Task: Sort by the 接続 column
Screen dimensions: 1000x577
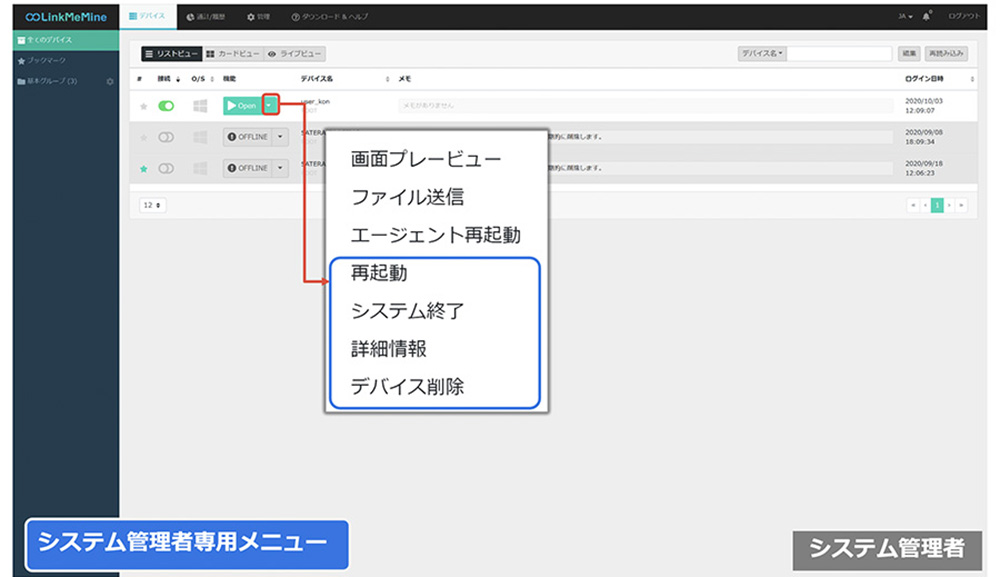Action: tap(169, 79)
